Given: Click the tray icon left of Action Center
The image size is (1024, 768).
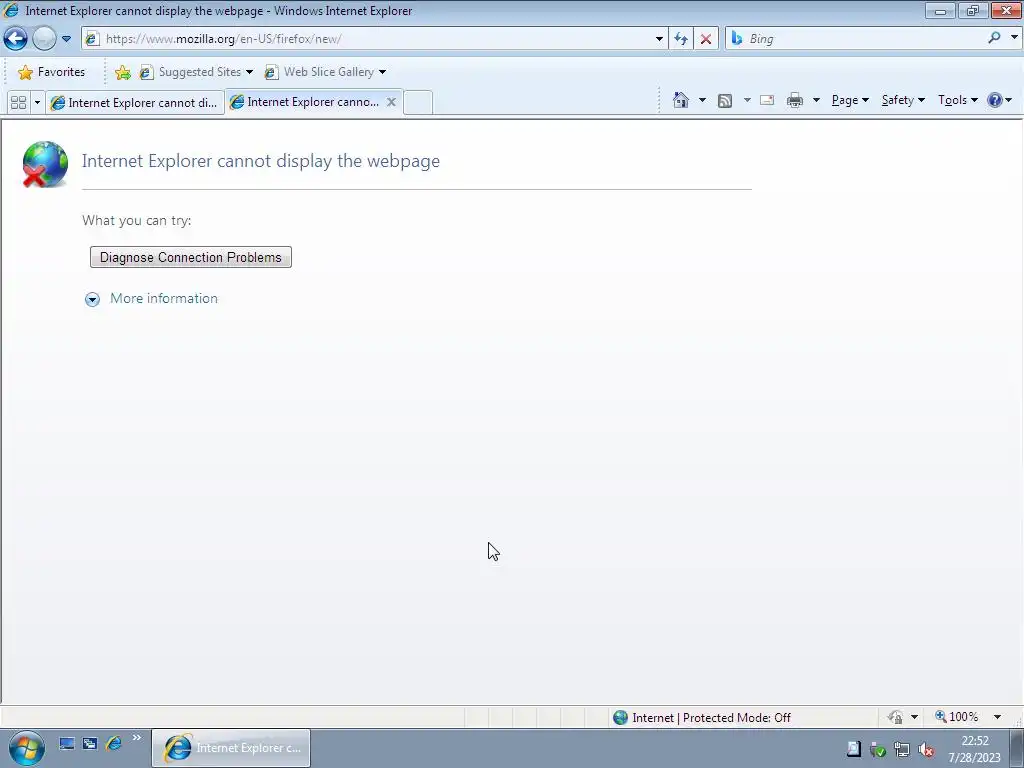Looking at the screenshot, I should [854, 749].
